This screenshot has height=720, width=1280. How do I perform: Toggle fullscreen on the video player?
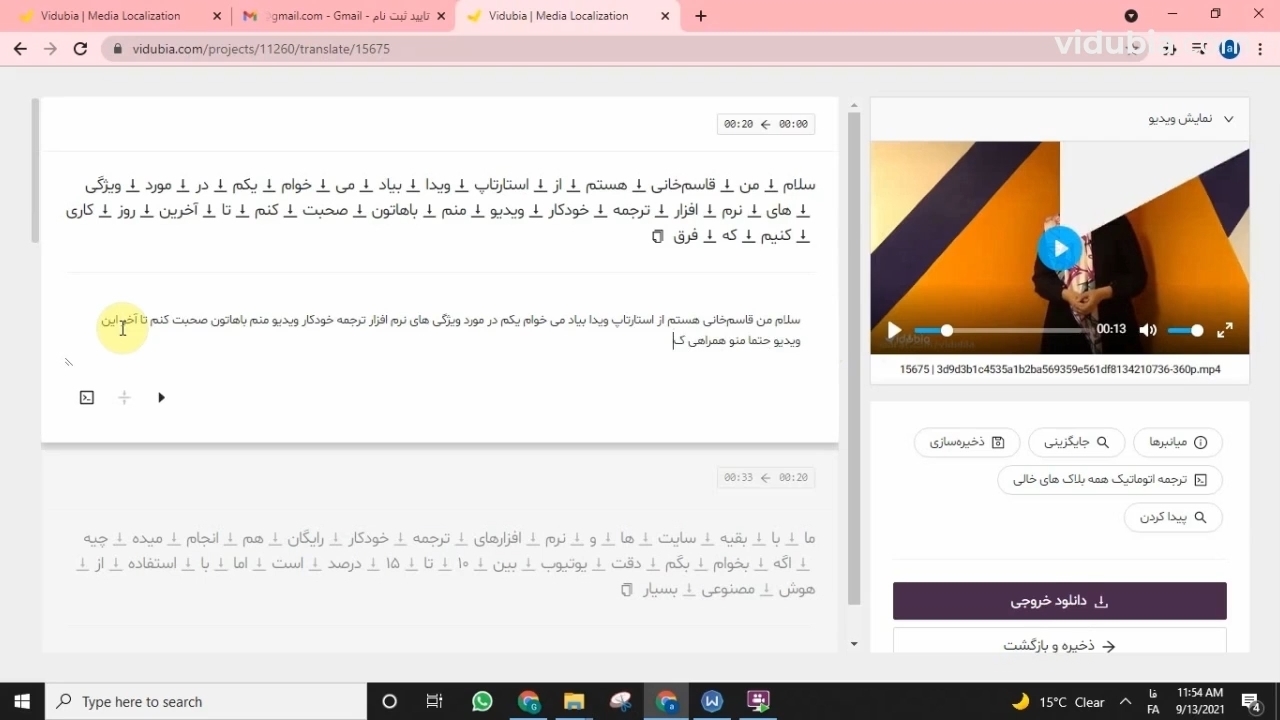coord(1225,330)
